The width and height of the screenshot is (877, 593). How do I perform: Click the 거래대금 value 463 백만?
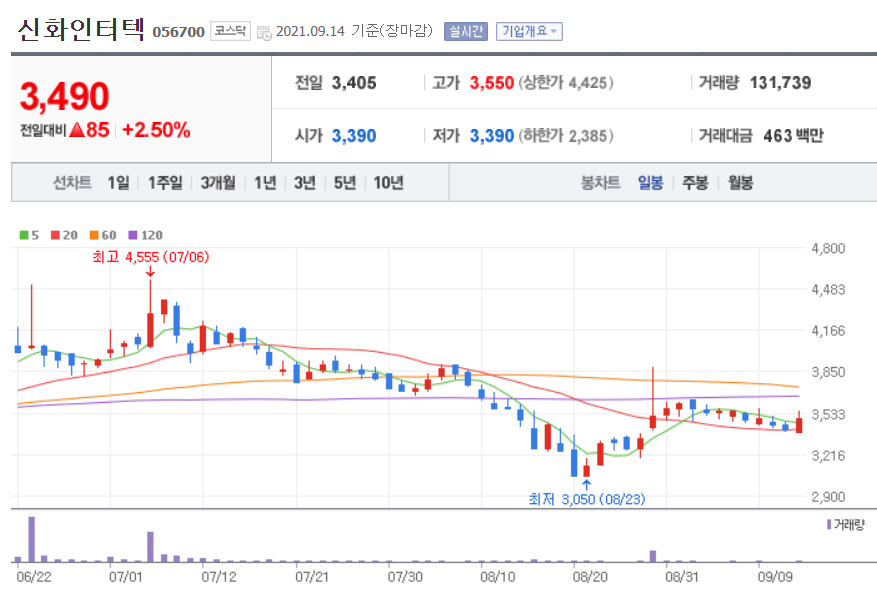(793, 135)
